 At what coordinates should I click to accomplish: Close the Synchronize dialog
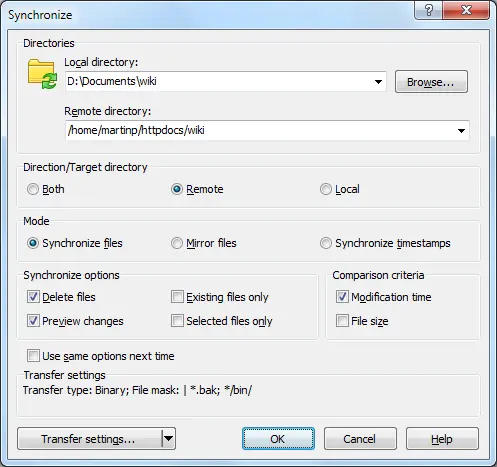click(x=466, y=10)
